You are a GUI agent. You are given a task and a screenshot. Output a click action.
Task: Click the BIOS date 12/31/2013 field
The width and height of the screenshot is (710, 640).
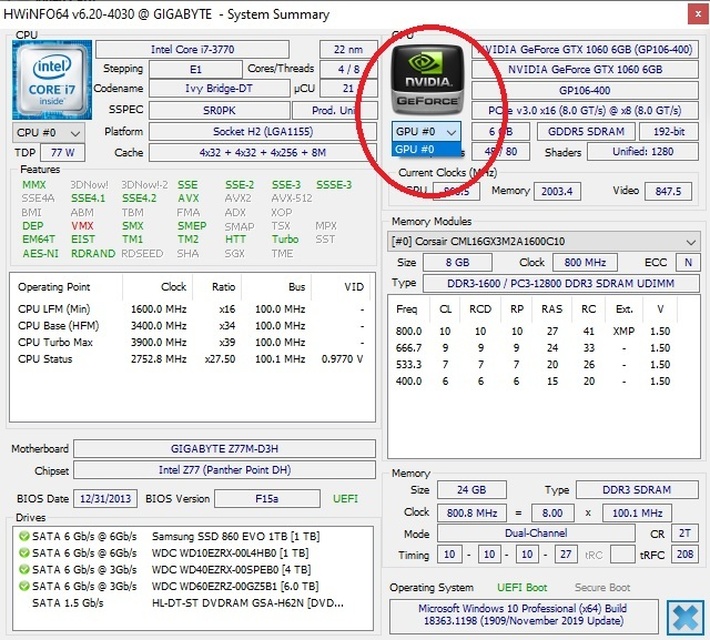pos(105,498)
